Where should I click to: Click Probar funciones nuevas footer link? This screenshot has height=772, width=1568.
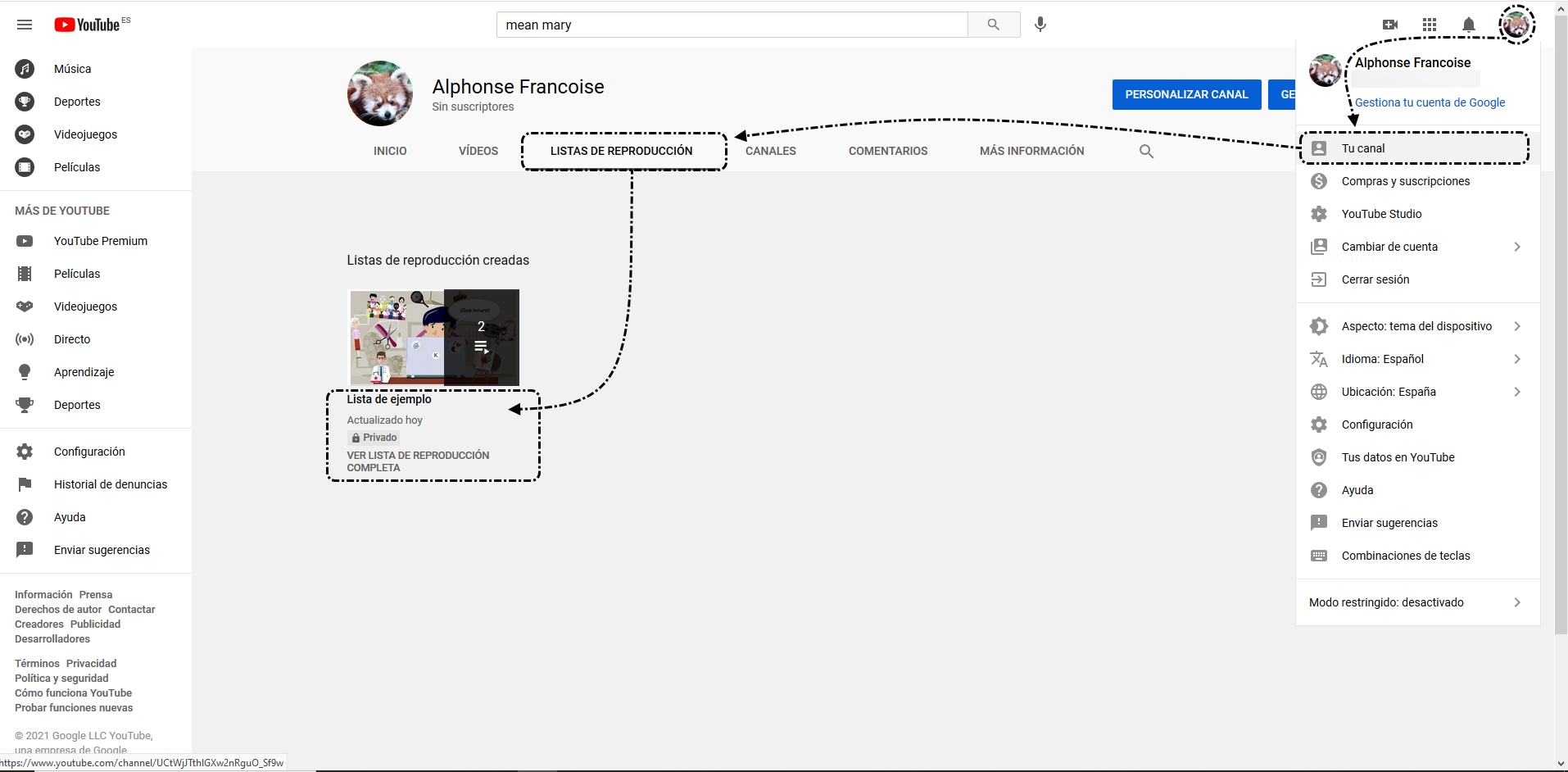74,708
